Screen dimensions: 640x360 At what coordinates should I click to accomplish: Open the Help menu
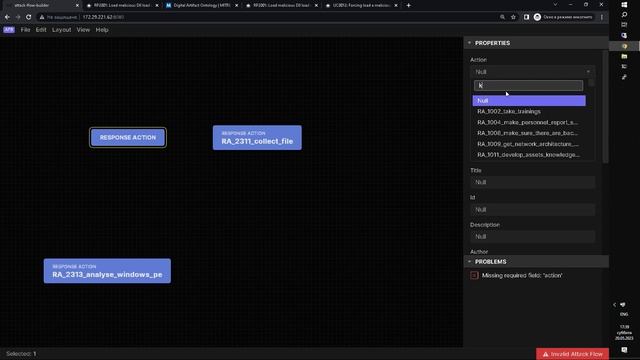(x=102, y=30)
